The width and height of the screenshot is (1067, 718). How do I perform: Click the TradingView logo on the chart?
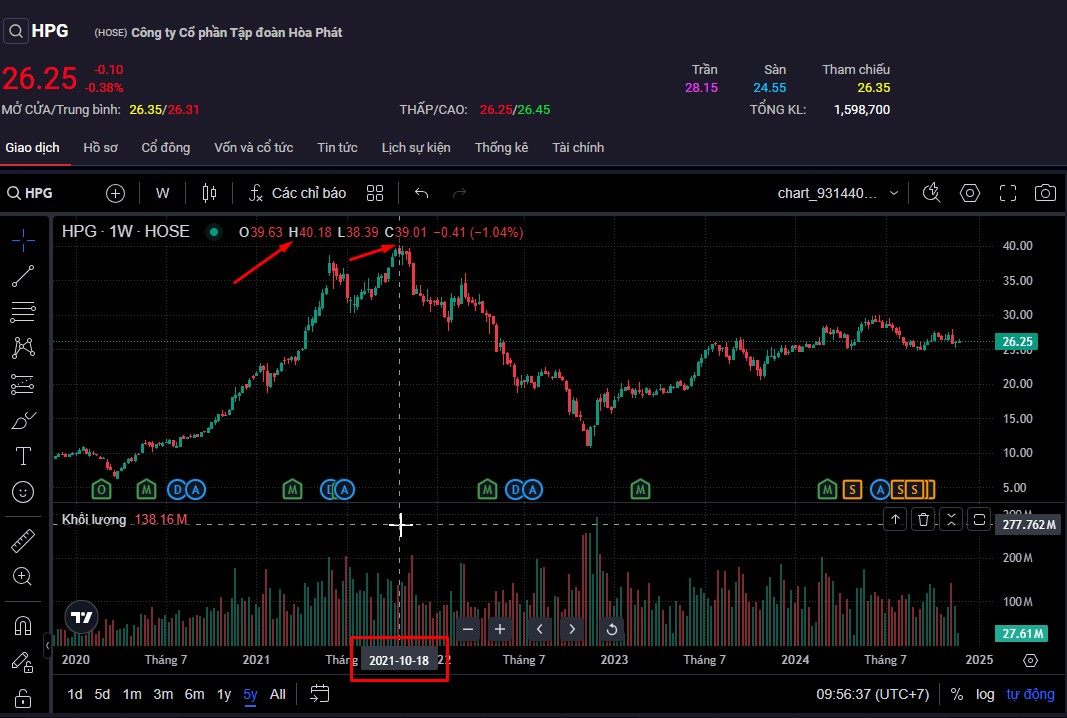pos(82,617)
